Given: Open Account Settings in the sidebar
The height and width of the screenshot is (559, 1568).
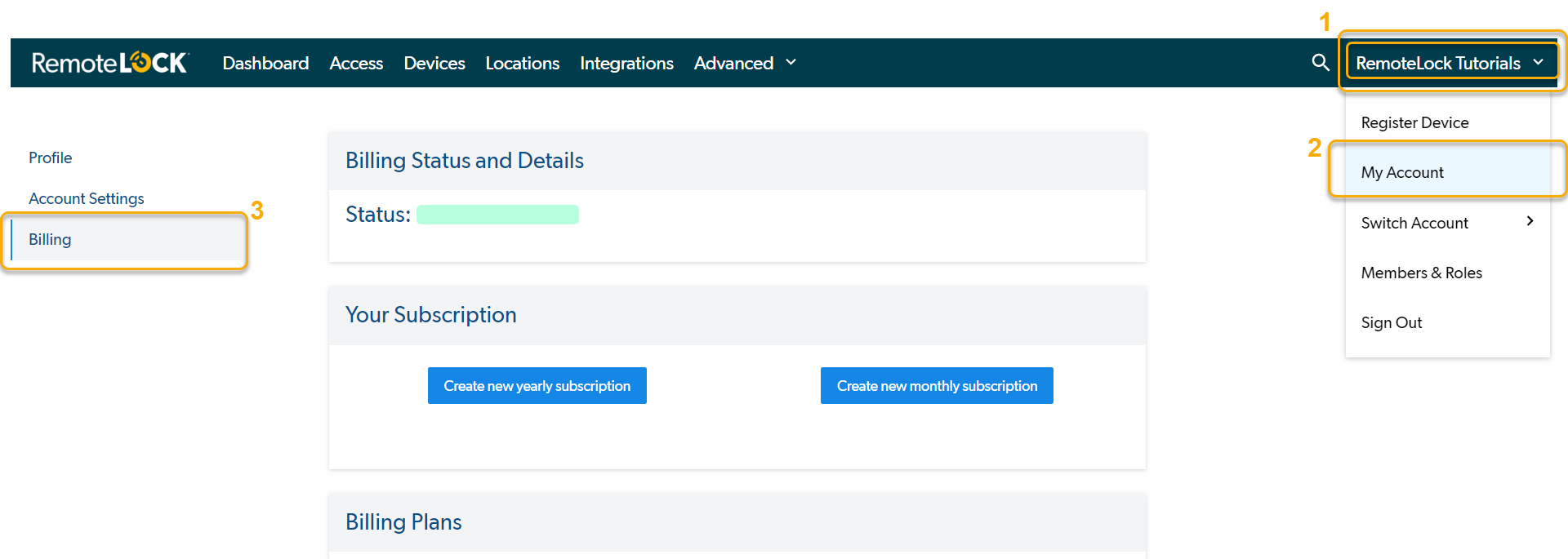Looking at the screenshot, I should [x=87, y=198].
